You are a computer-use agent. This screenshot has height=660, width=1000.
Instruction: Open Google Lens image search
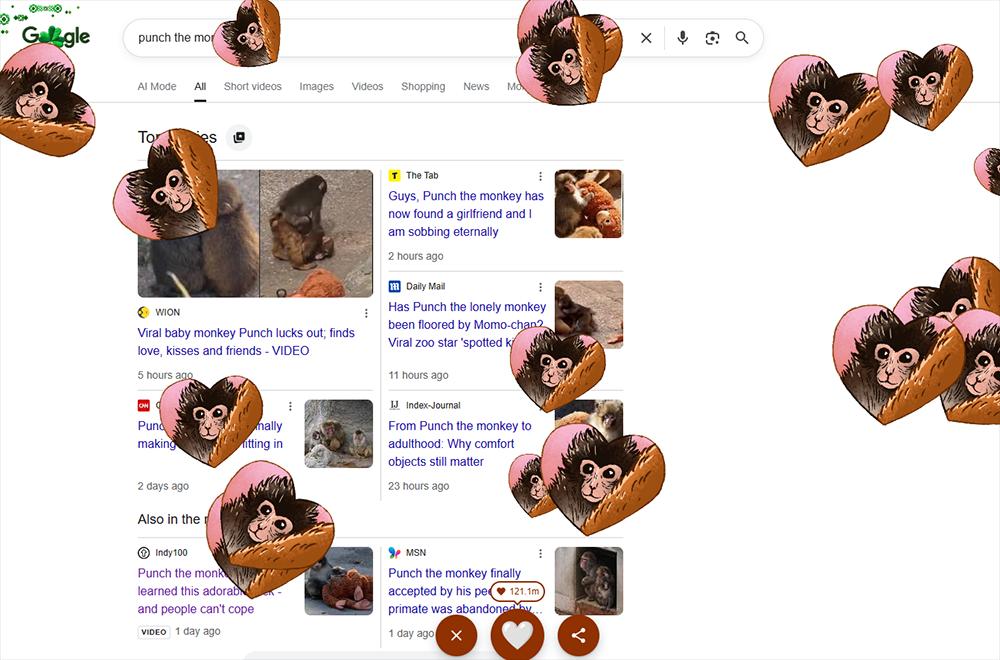(712, 37)
